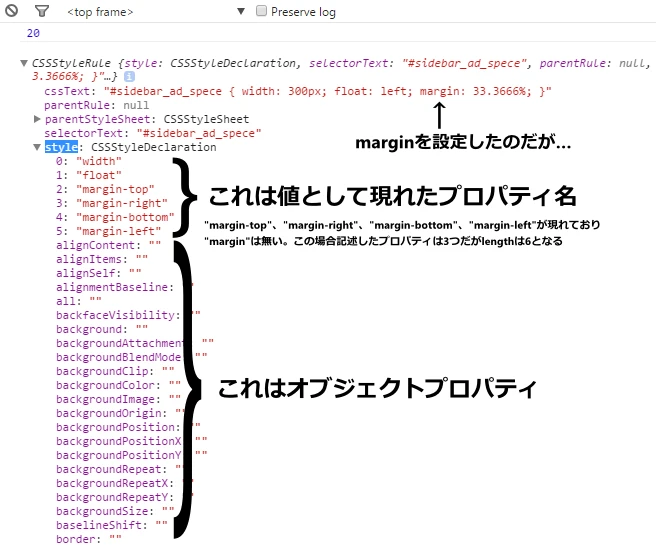
Task: Click the backgroundClip property
Action: pyautogui.click(x=115, y=371)
